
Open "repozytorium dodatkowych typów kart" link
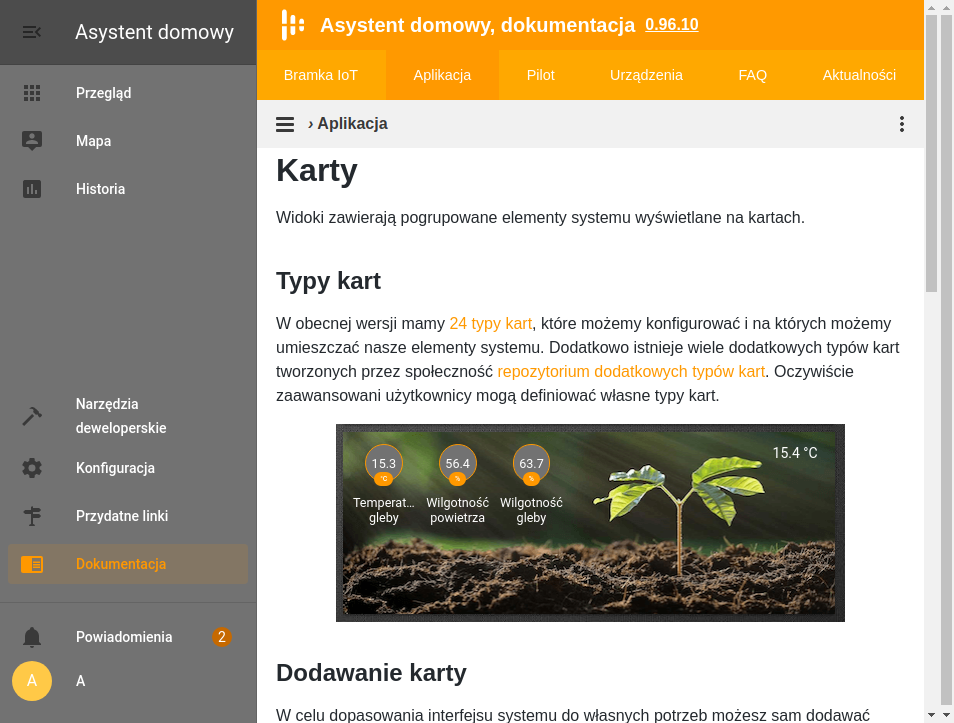631,372
